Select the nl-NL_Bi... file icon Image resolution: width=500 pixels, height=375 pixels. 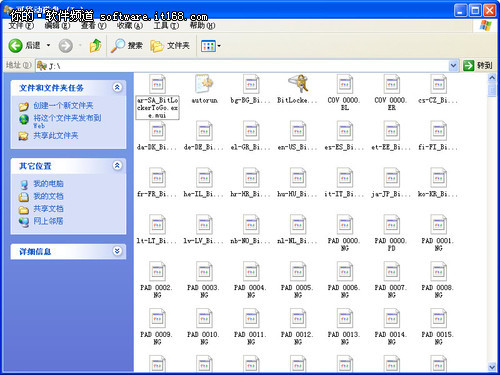tap(298, 225)
